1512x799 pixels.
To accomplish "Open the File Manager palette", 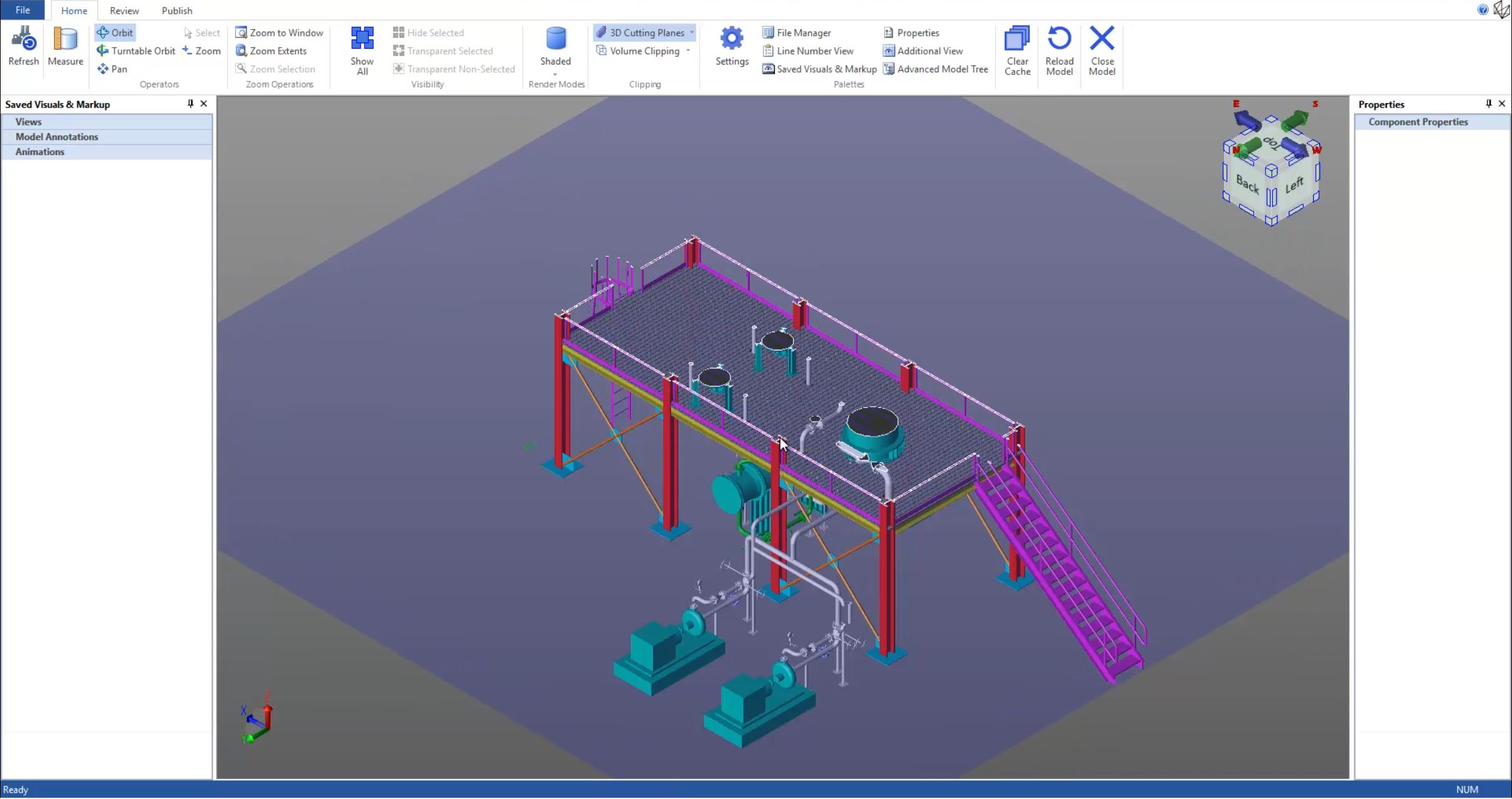I will tap(797, 33).
